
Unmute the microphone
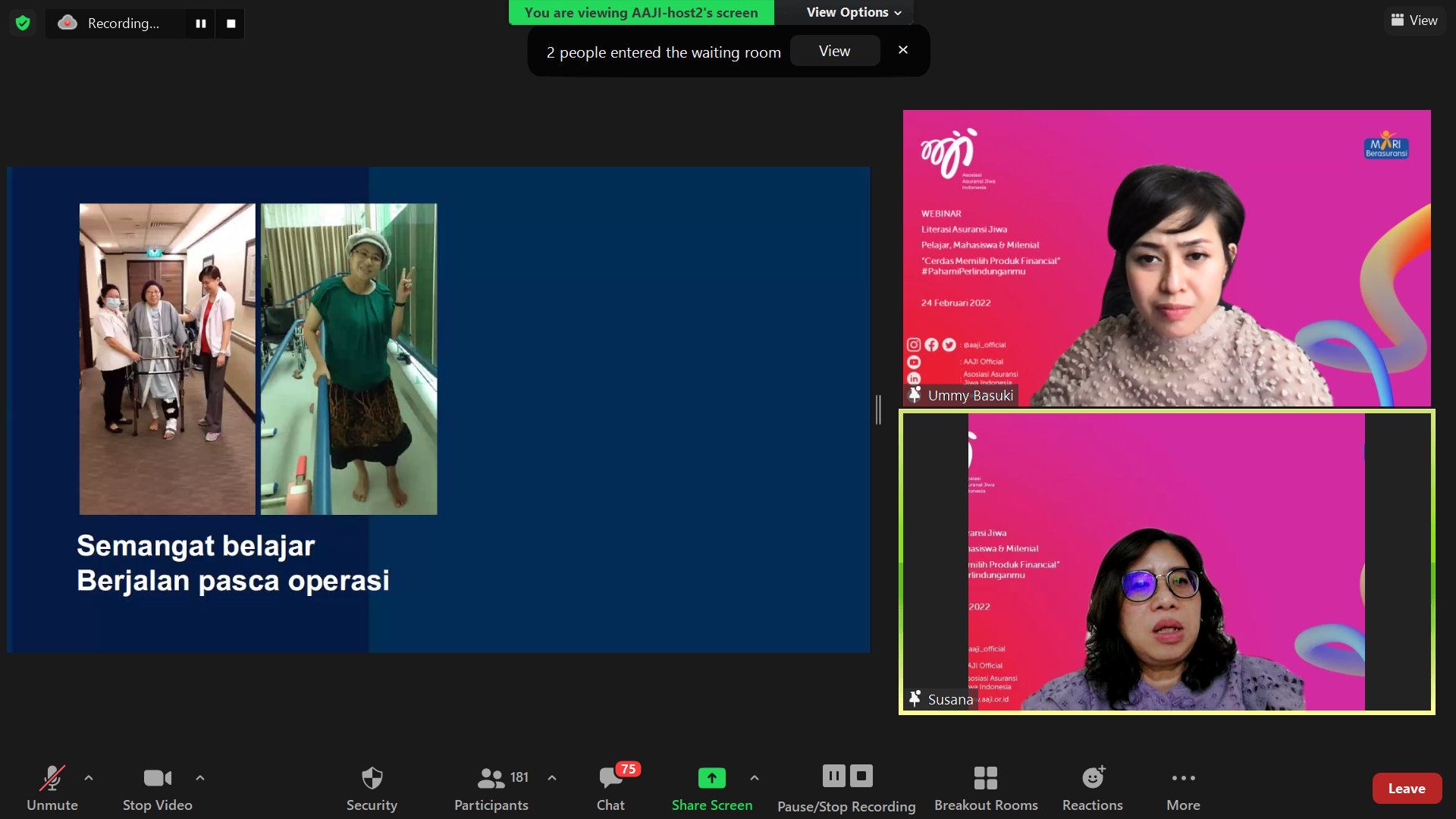pos(52,789)
